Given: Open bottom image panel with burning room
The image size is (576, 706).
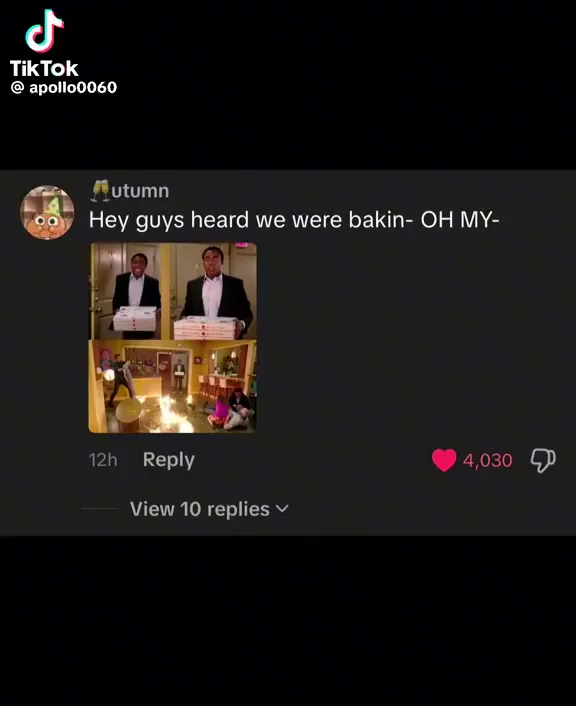Looking at the screenshot, I should pyautogui.click(x=172, y=386).
